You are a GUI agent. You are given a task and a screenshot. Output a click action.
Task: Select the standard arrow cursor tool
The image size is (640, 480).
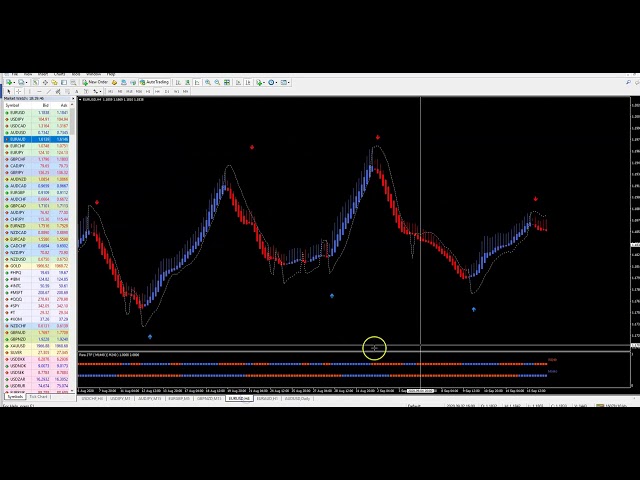click(7, 91)
